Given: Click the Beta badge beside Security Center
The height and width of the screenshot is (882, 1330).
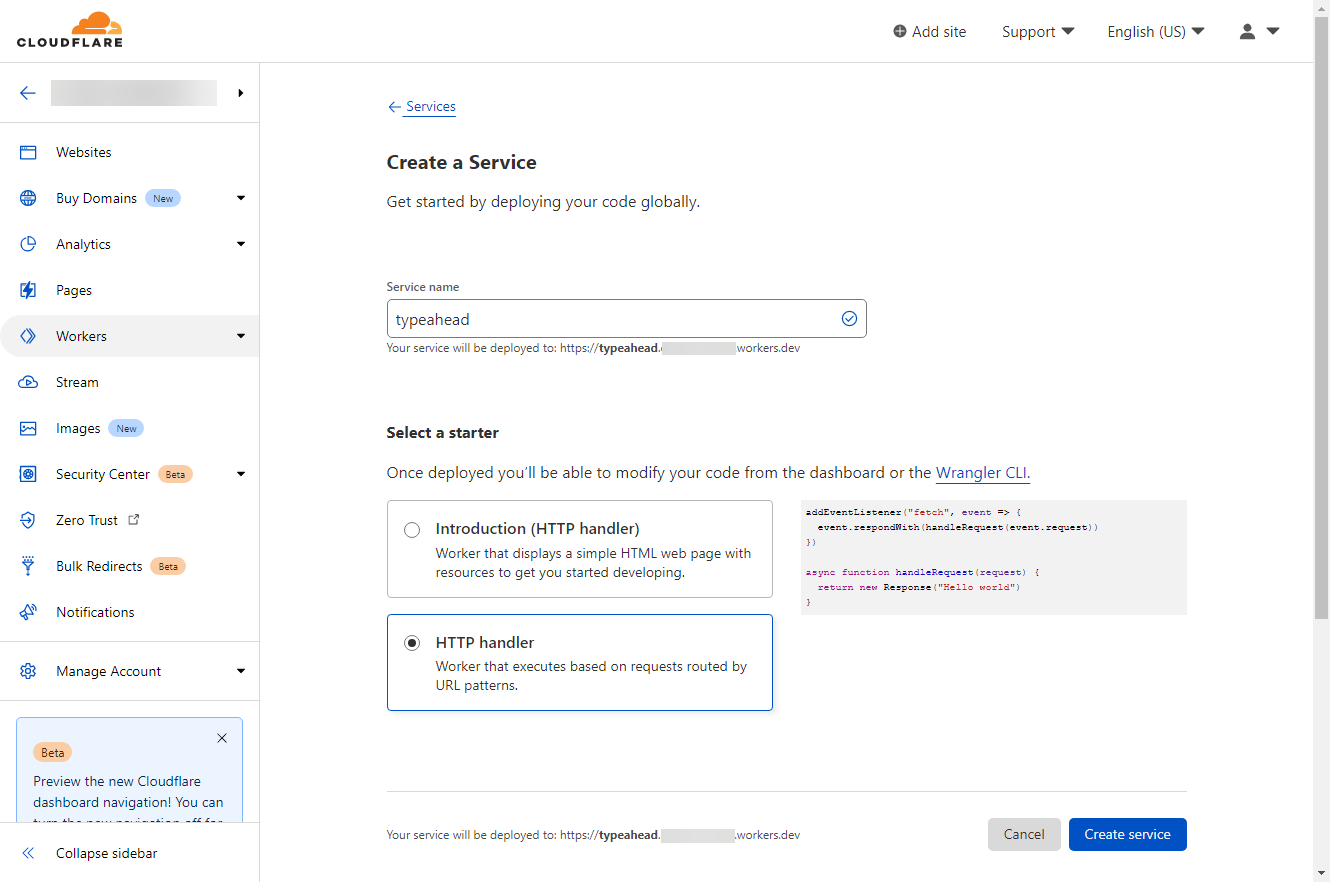Looking at the screenshot, I should [175, 474].
